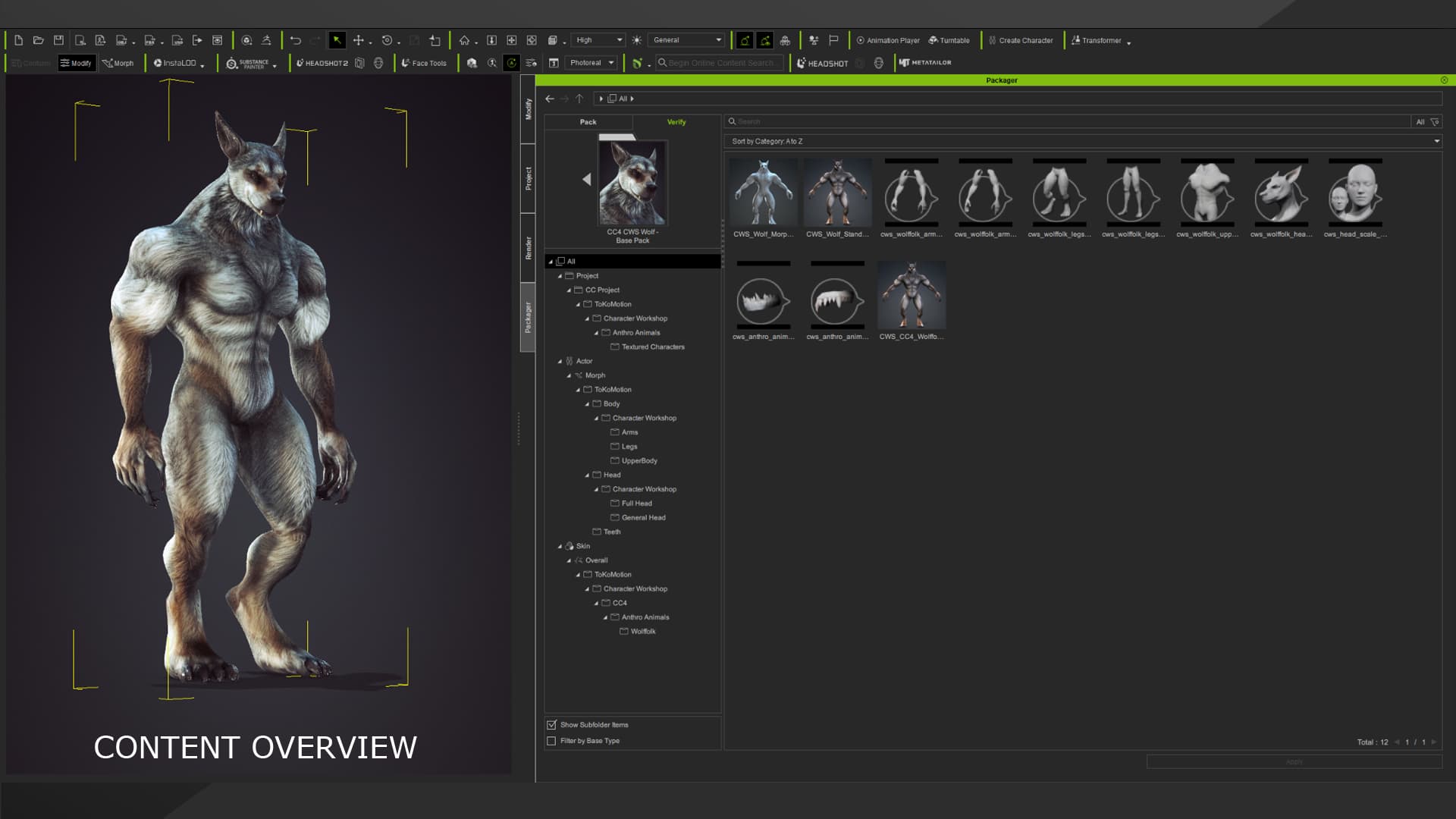Image resolution: width=1456 pixels, height=819 pixels.
Task: Expand the Photoreal render mode dropdown
Action: (591, 63)
